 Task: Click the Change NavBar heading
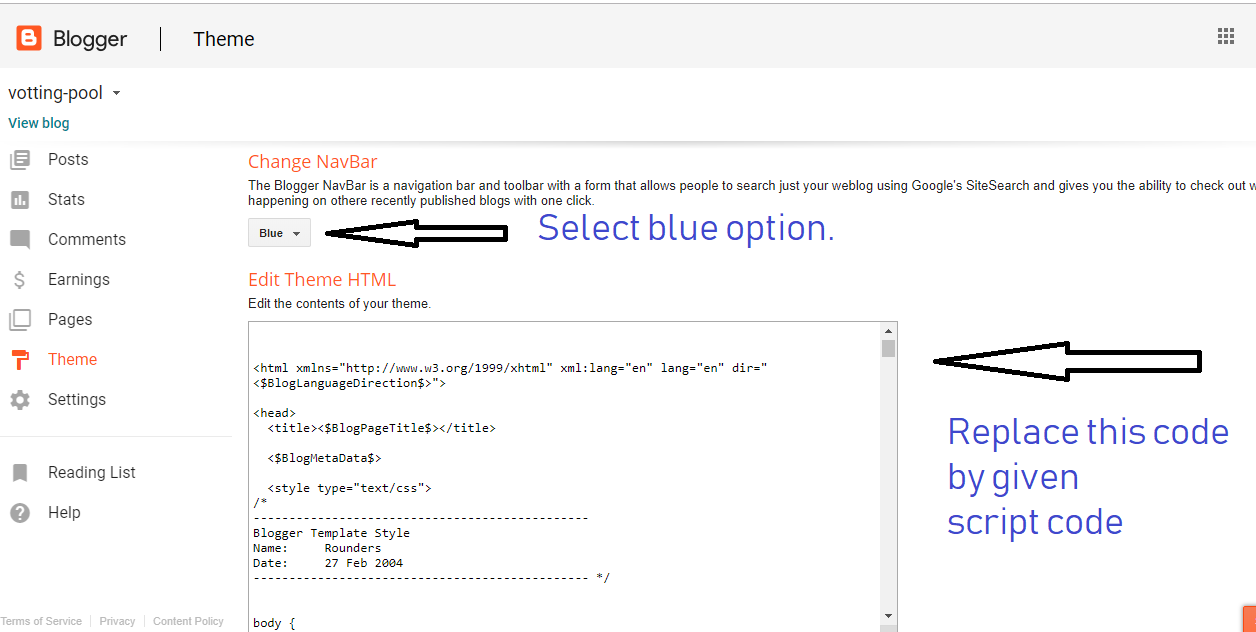pyautogui.click(x=313, y=161)
